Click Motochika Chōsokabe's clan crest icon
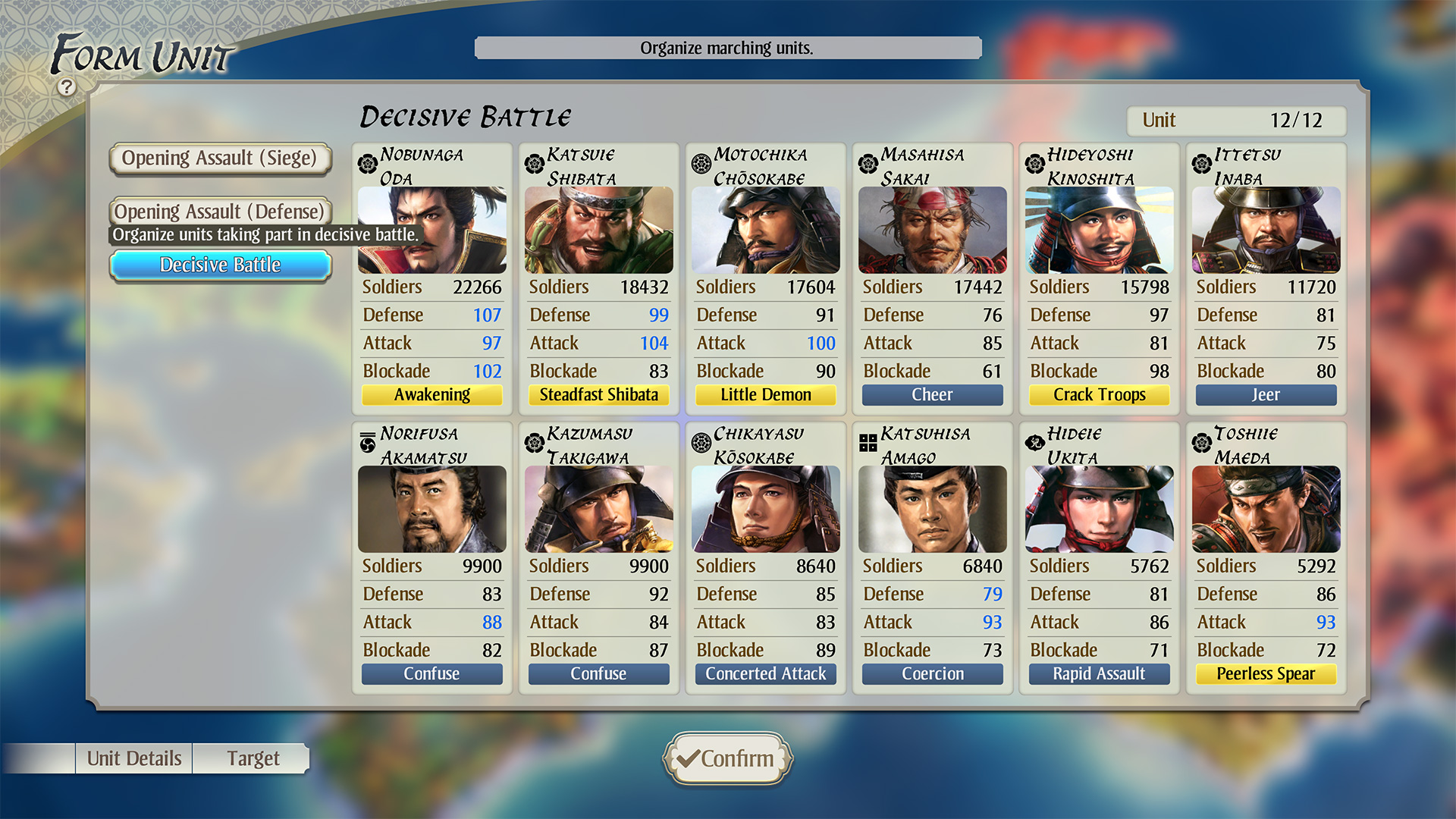Viewport: 1456px width, 819px height. pos(701,163)
